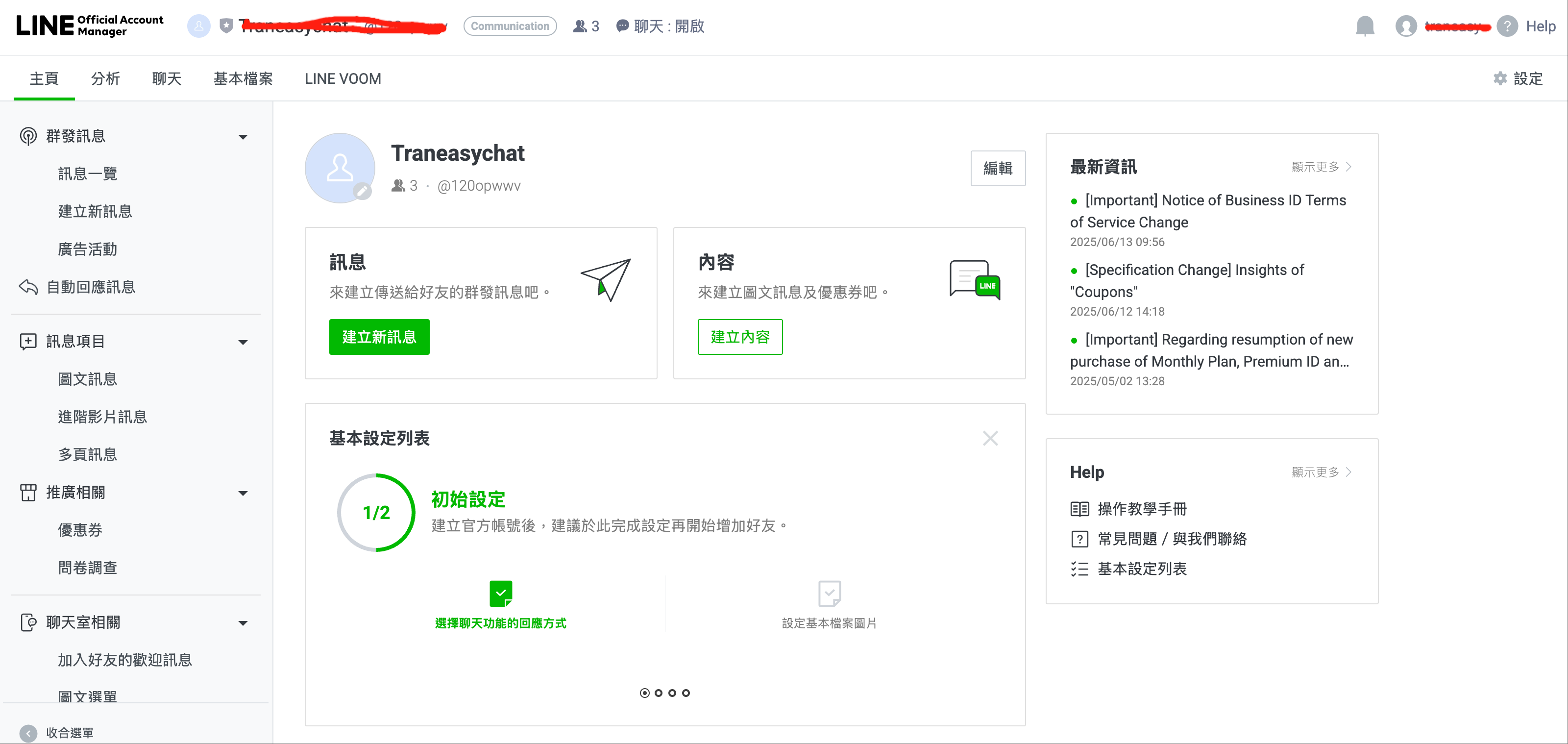Click the checked 選擇聊天功能的回應方式 checkbox item

(x=500, y=594)
